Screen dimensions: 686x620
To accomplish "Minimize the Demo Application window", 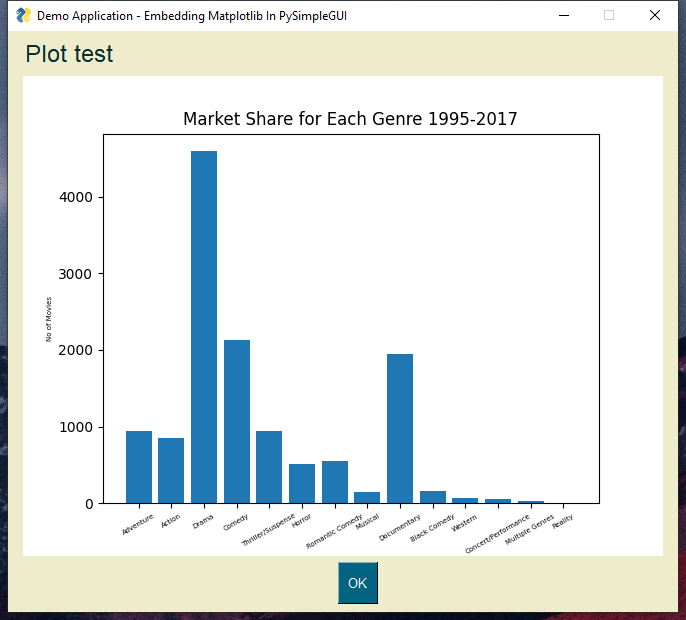I will coord(565,16).
